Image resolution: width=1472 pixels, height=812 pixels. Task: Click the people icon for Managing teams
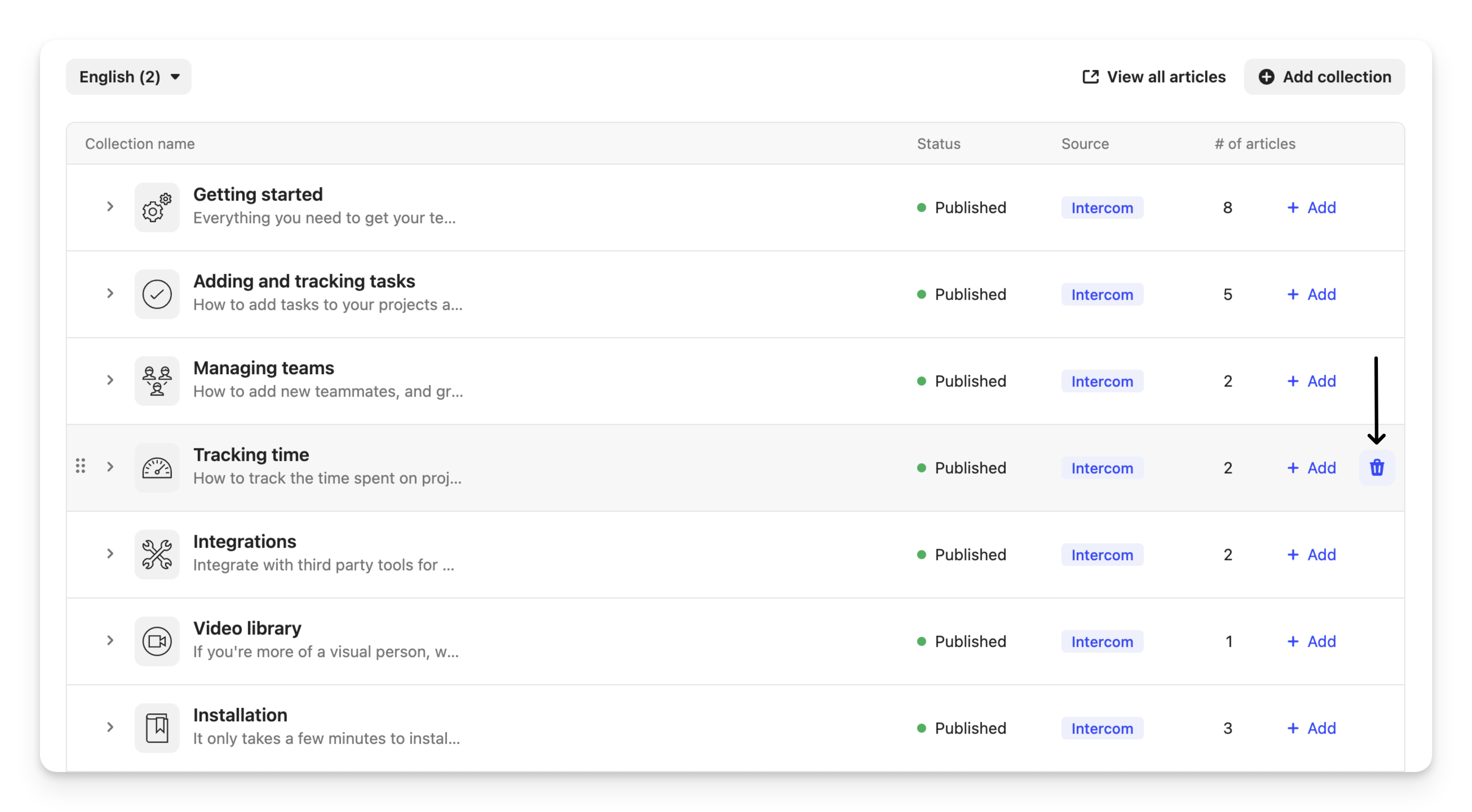157,381
